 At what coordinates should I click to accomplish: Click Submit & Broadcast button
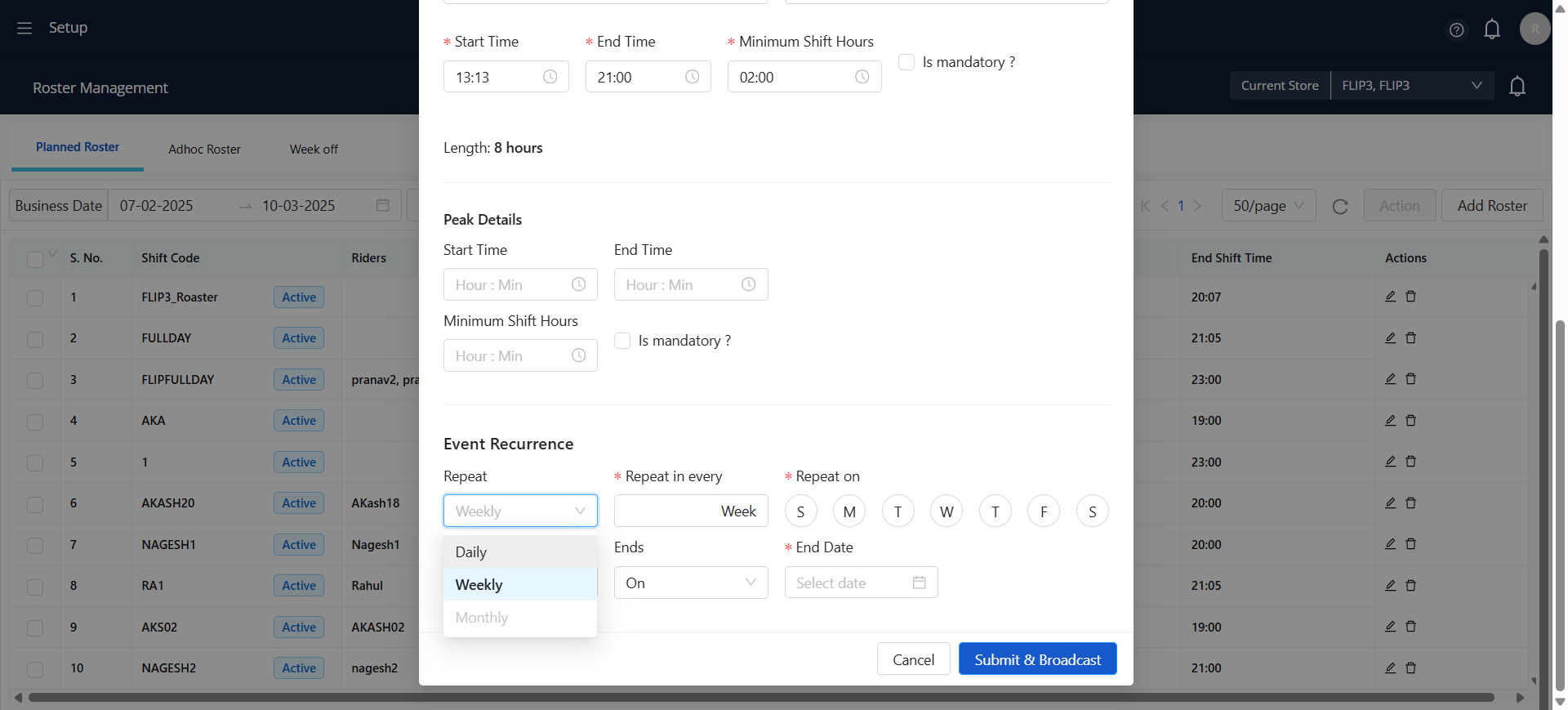tap(1037, 659)
